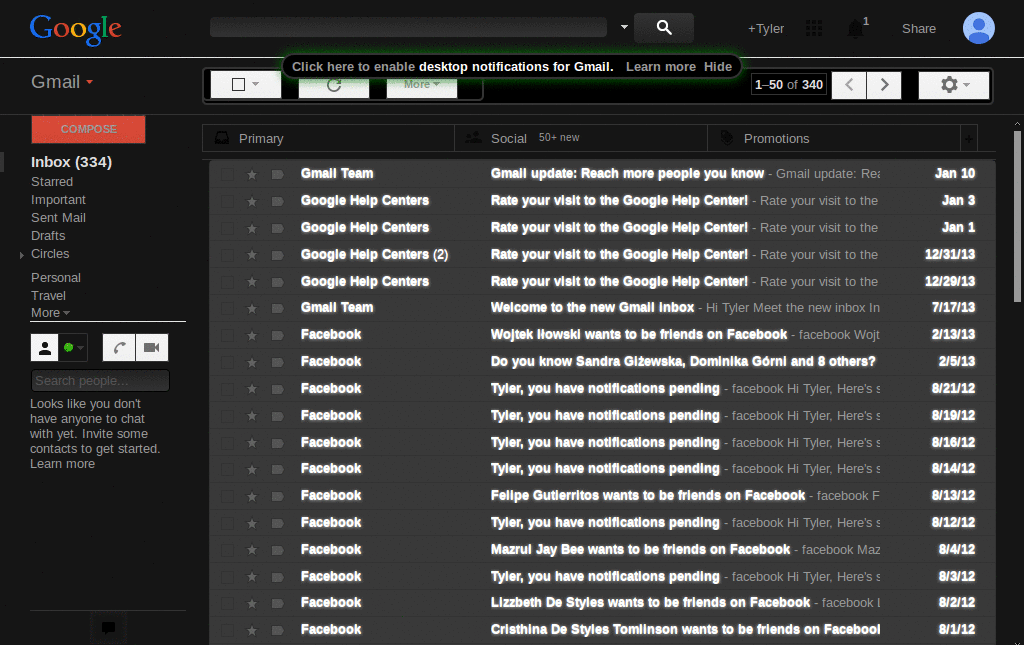Click the Google logo
The height and width of the screenshot is (645, 1024).
point(75,29)
